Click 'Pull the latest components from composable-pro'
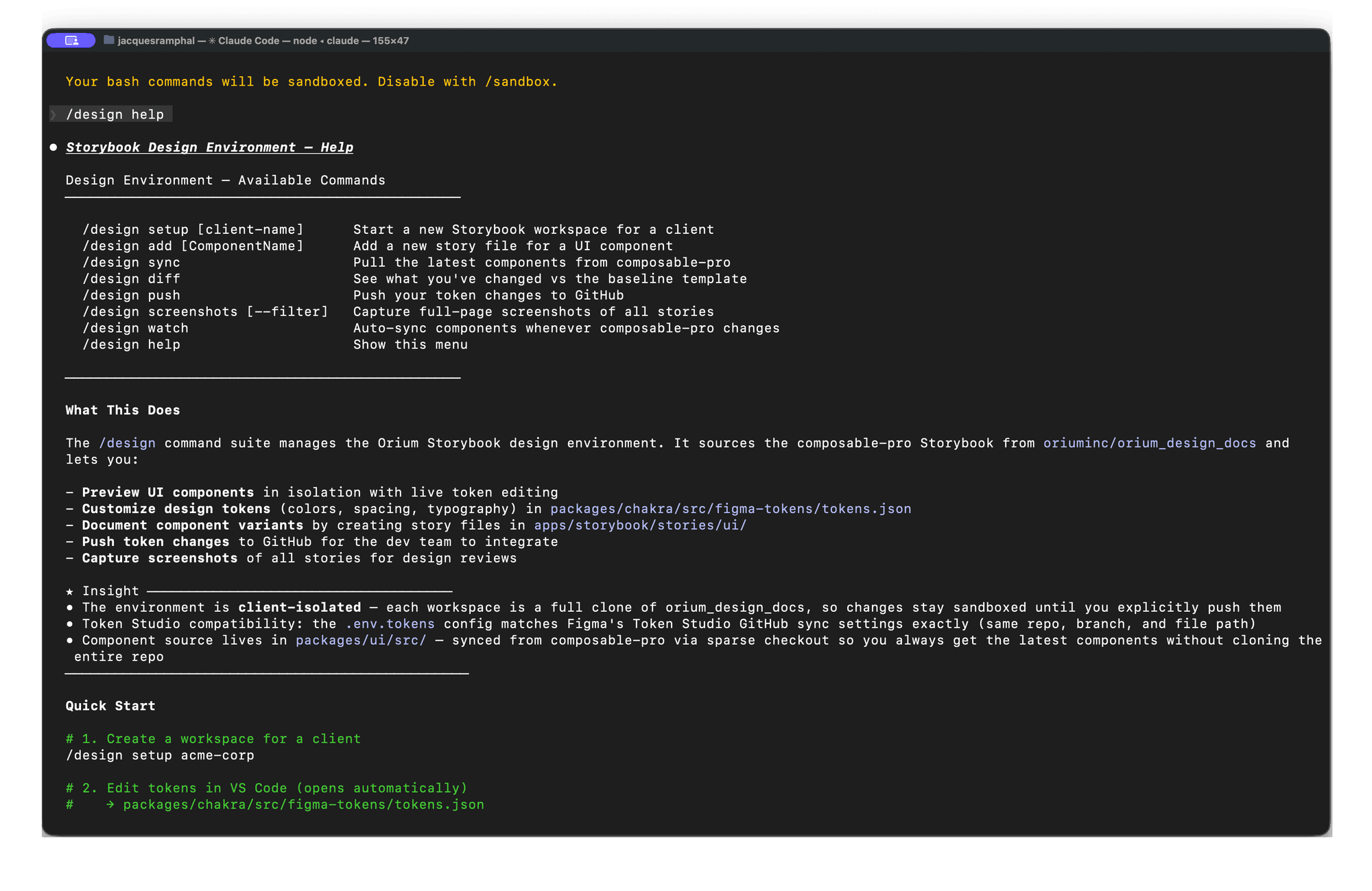The height and width of the screenshot is (891, 1372). pos(542,263)
